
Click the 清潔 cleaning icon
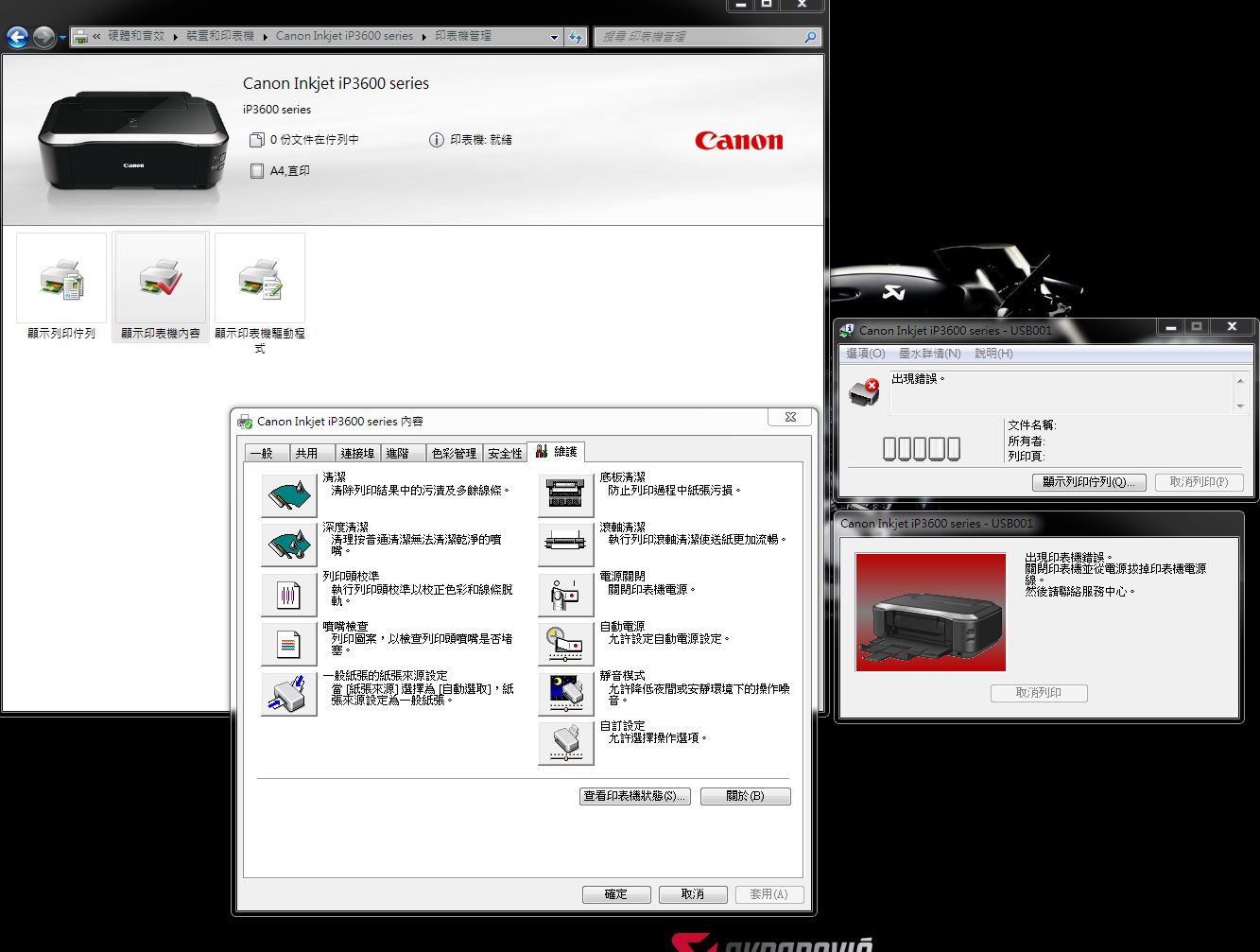pyautogui.click(x=289, y=494)
